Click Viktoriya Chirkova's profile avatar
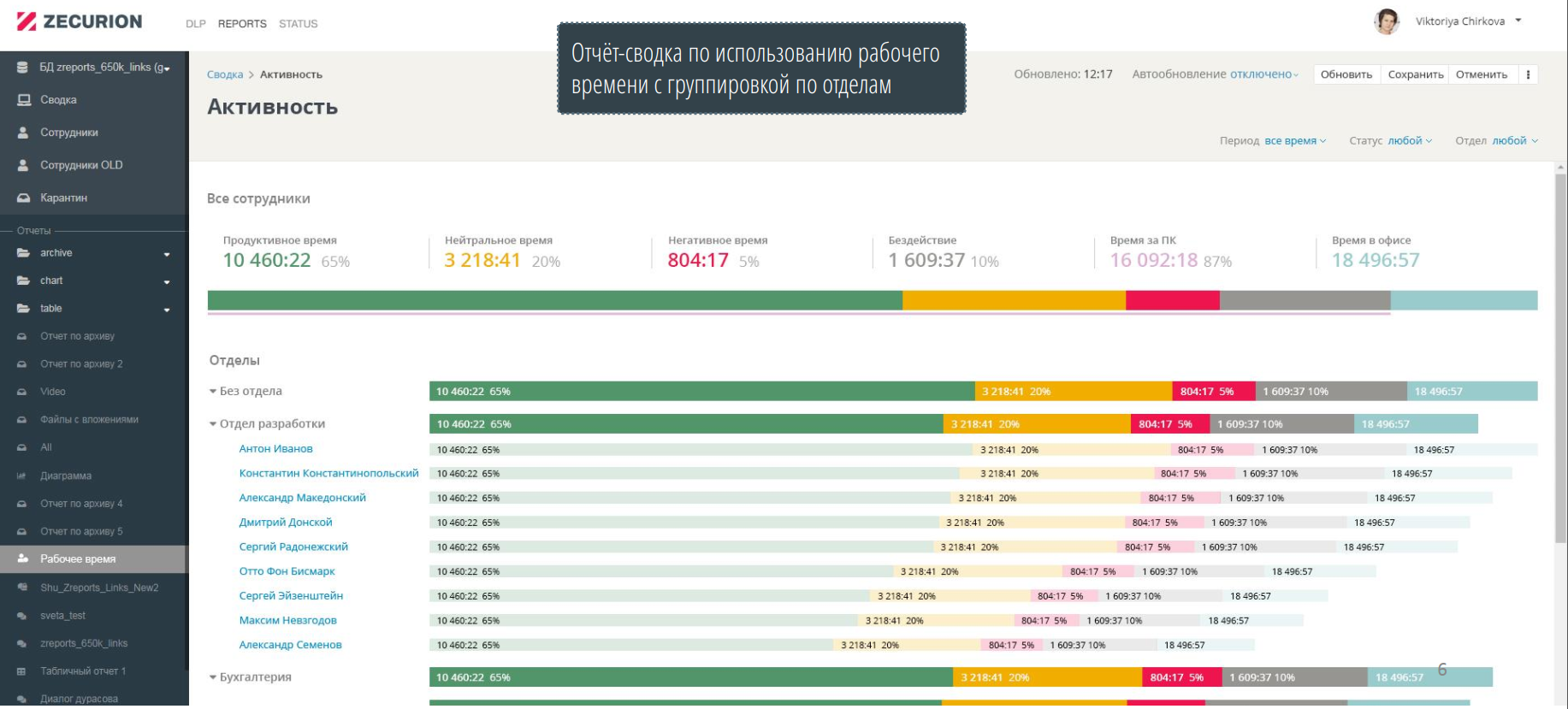This screenshot has width=1568, height=709. (1386, 21)
